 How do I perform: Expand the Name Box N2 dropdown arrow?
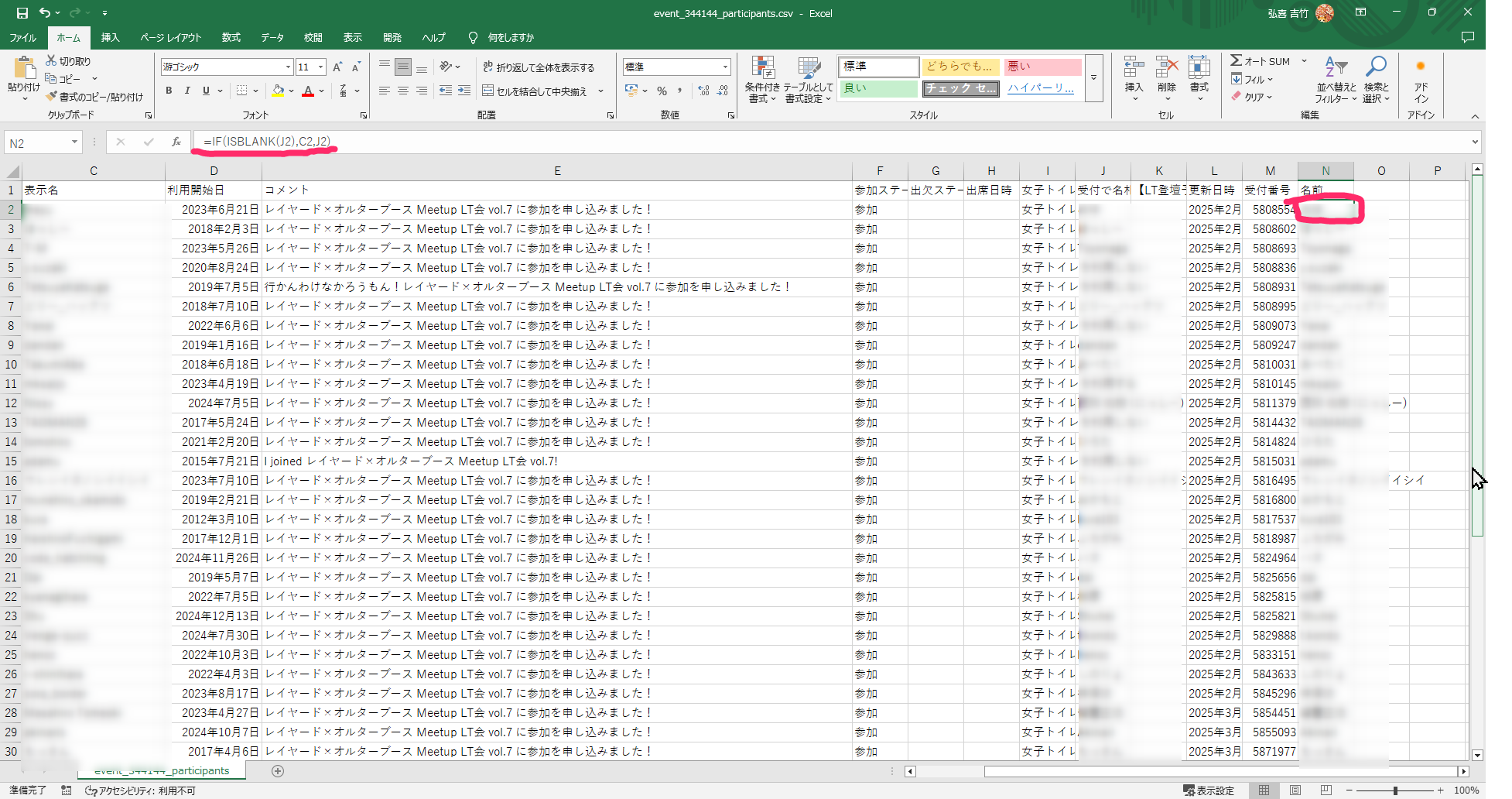pyautogui.click(x=74, y=142)
